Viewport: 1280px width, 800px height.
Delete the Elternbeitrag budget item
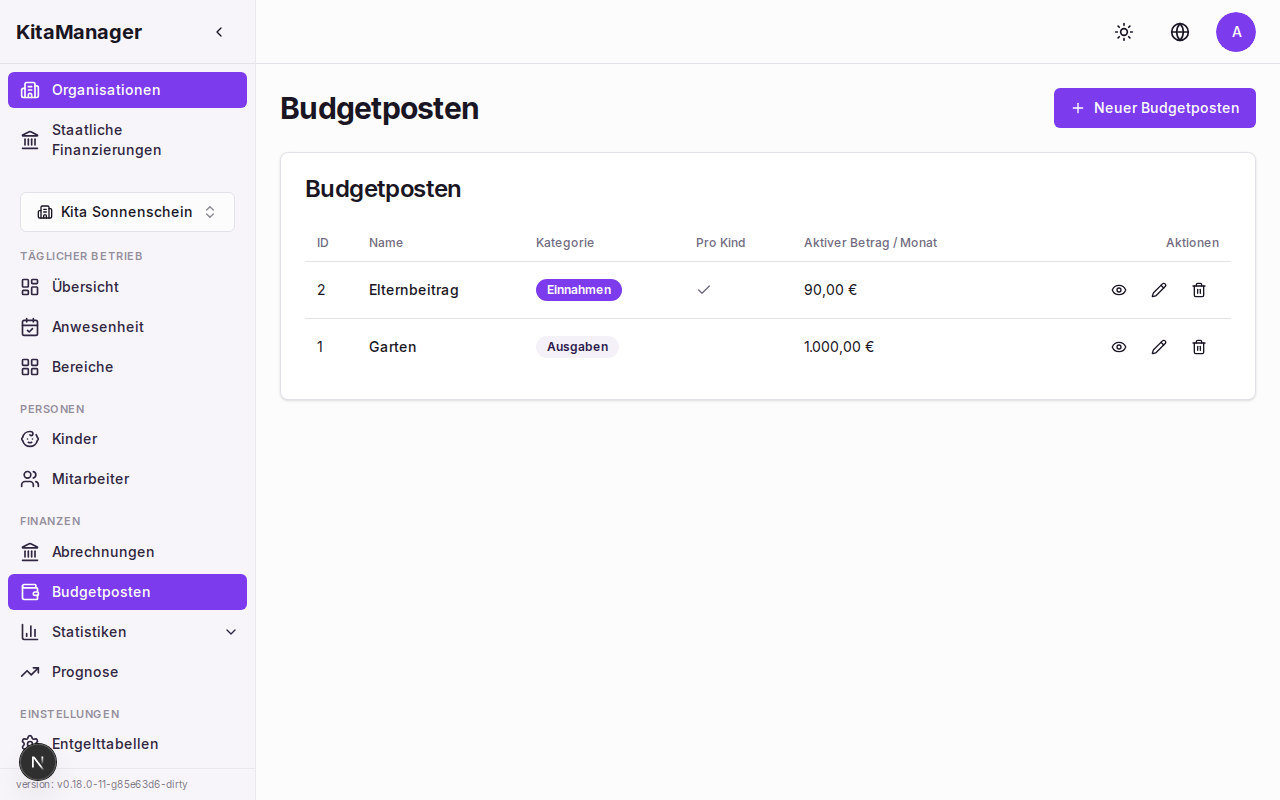[x=1199, y=290]
